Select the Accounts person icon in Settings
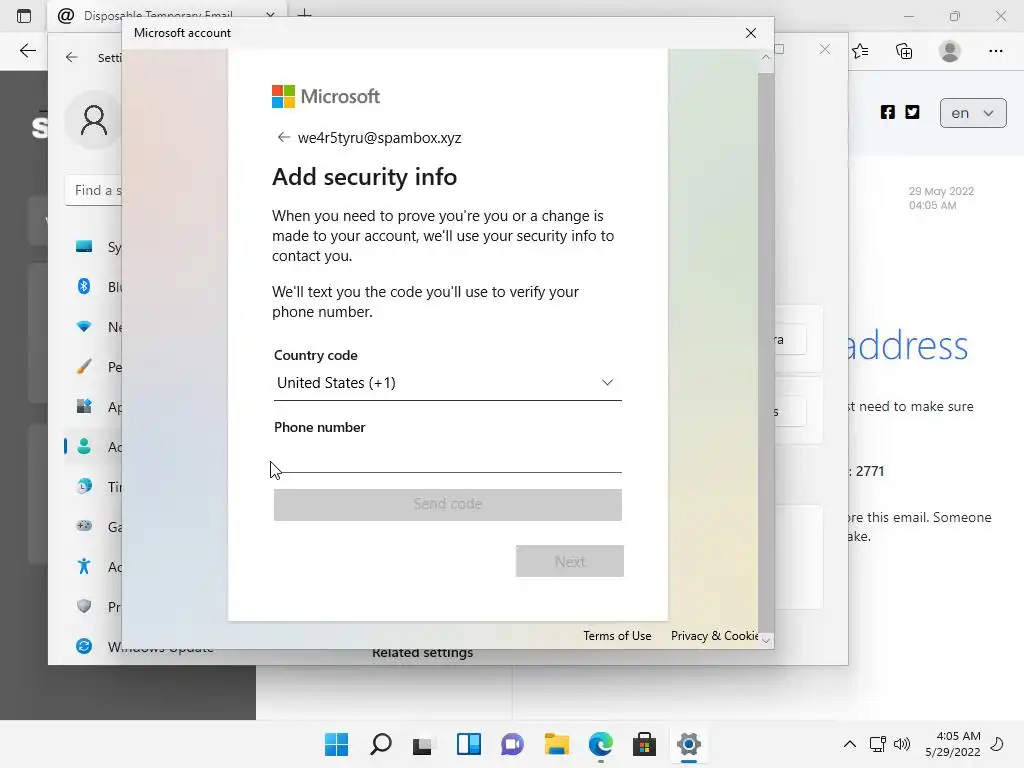 point(84,447)
